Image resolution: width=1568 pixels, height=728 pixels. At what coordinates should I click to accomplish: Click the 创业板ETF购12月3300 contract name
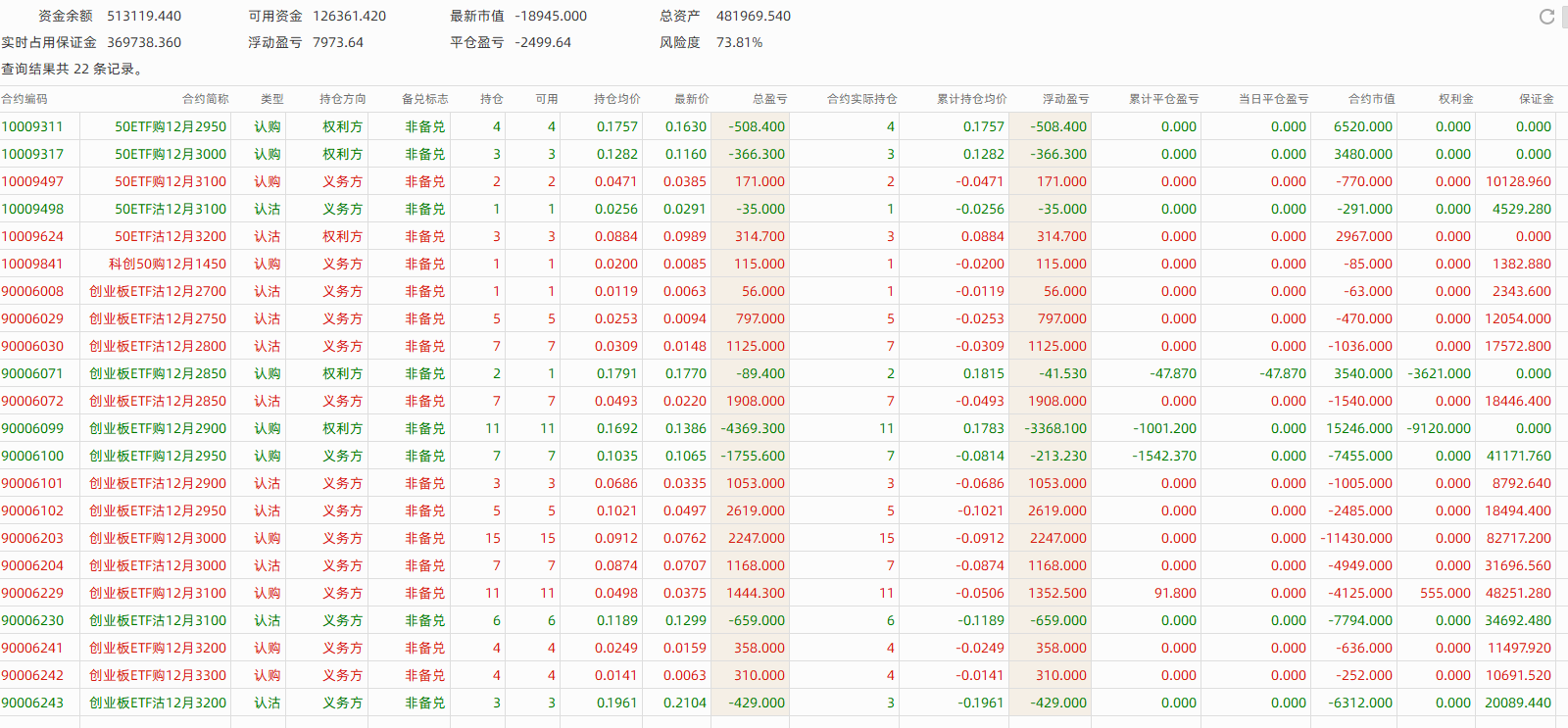pyautogui.click(x=158, y=675)
